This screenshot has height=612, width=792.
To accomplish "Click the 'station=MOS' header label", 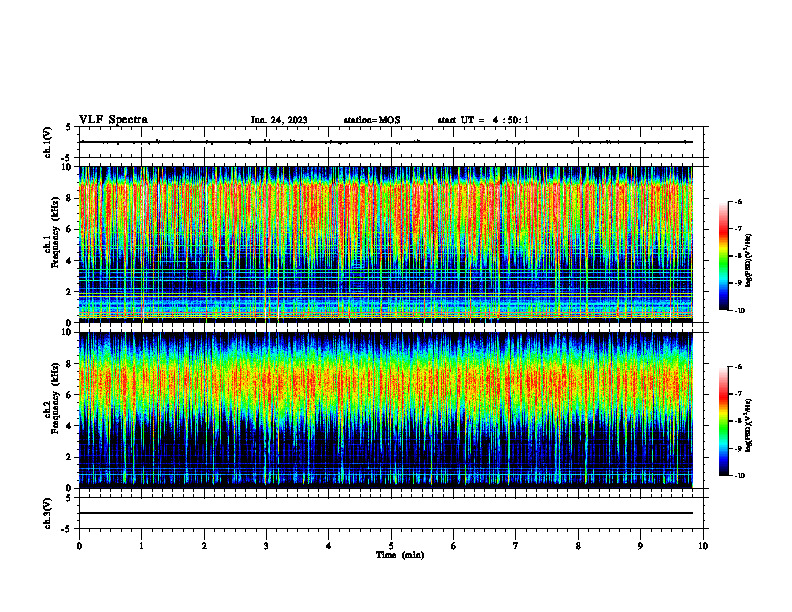I will click(372, 120).
